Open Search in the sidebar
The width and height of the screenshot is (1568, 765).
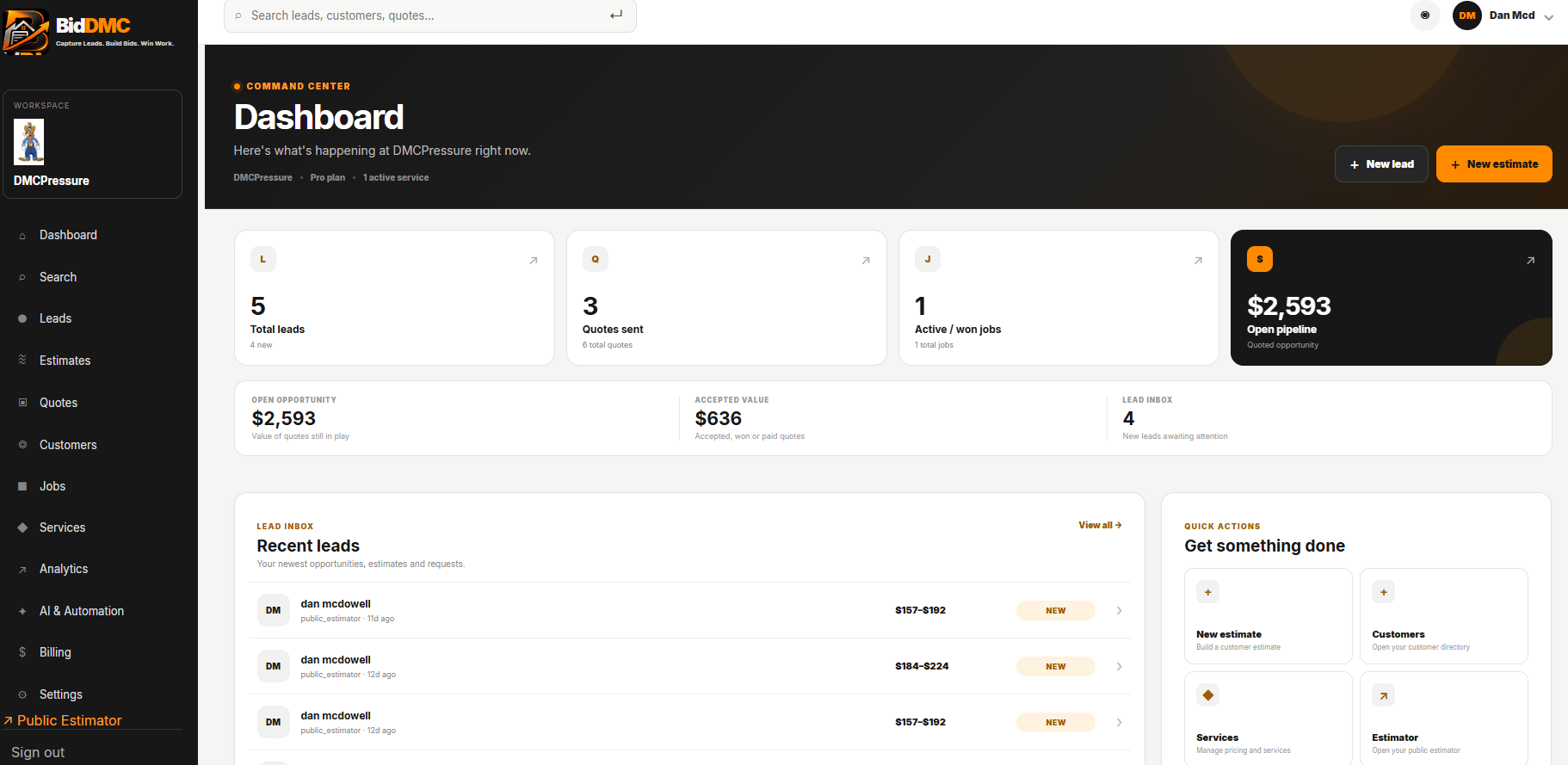pos(58,277)
